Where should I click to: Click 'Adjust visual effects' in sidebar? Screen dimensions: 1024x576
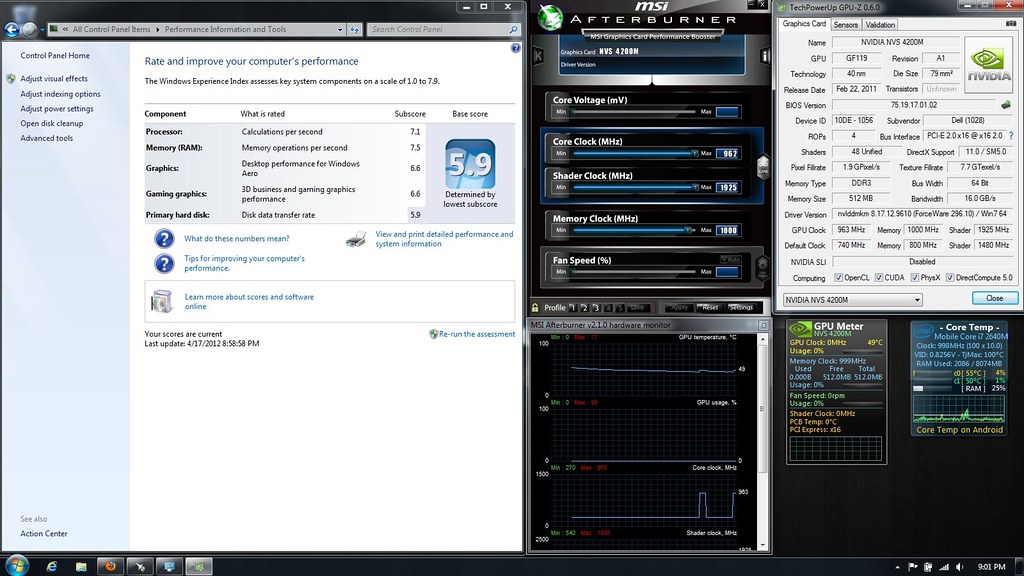(54, 78)
